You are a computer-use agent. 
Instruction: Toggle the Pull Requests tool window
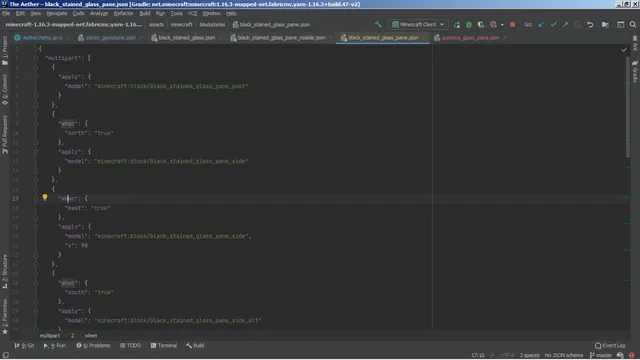[5, 134]
